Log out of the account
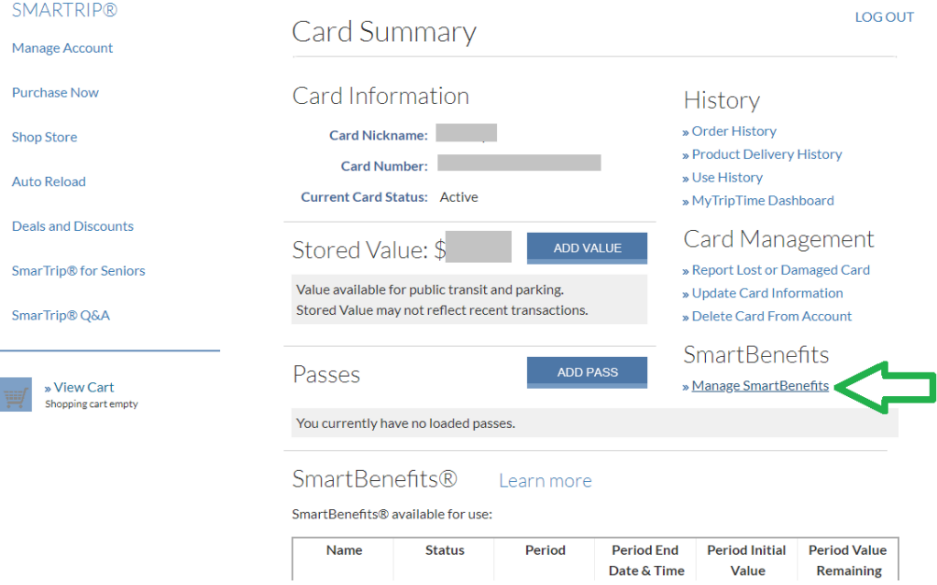The width and height of the screenshot is (937, 585). tap(884, 17)
